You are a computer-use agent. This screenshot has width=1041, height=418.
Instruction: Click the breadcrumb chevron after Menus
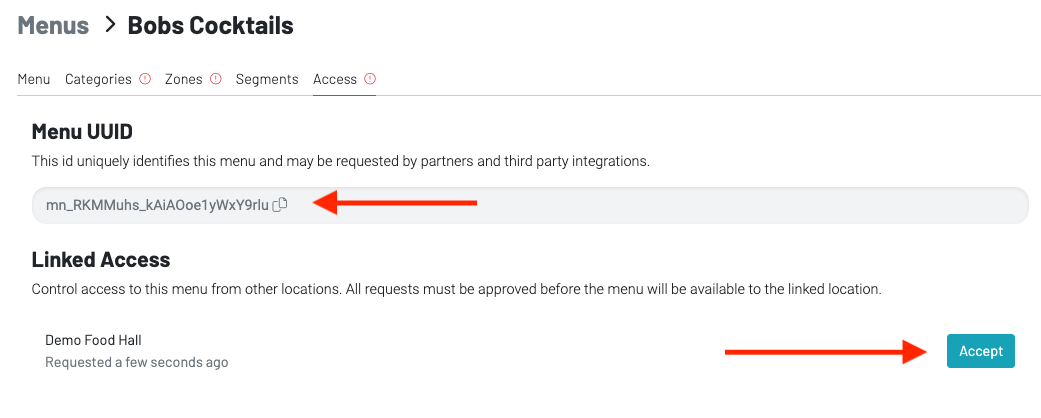(x=109, y=26)
